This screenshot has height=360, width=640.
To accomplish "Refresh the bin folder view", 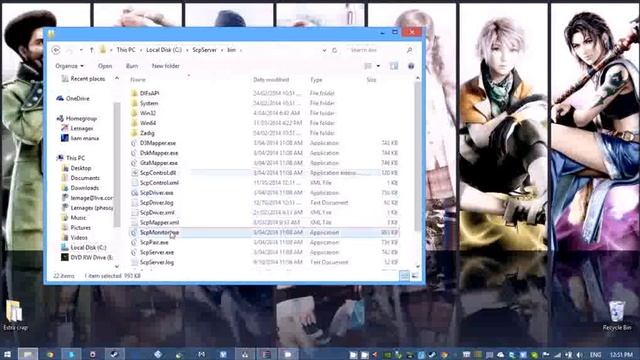I will tap(335, 50).
